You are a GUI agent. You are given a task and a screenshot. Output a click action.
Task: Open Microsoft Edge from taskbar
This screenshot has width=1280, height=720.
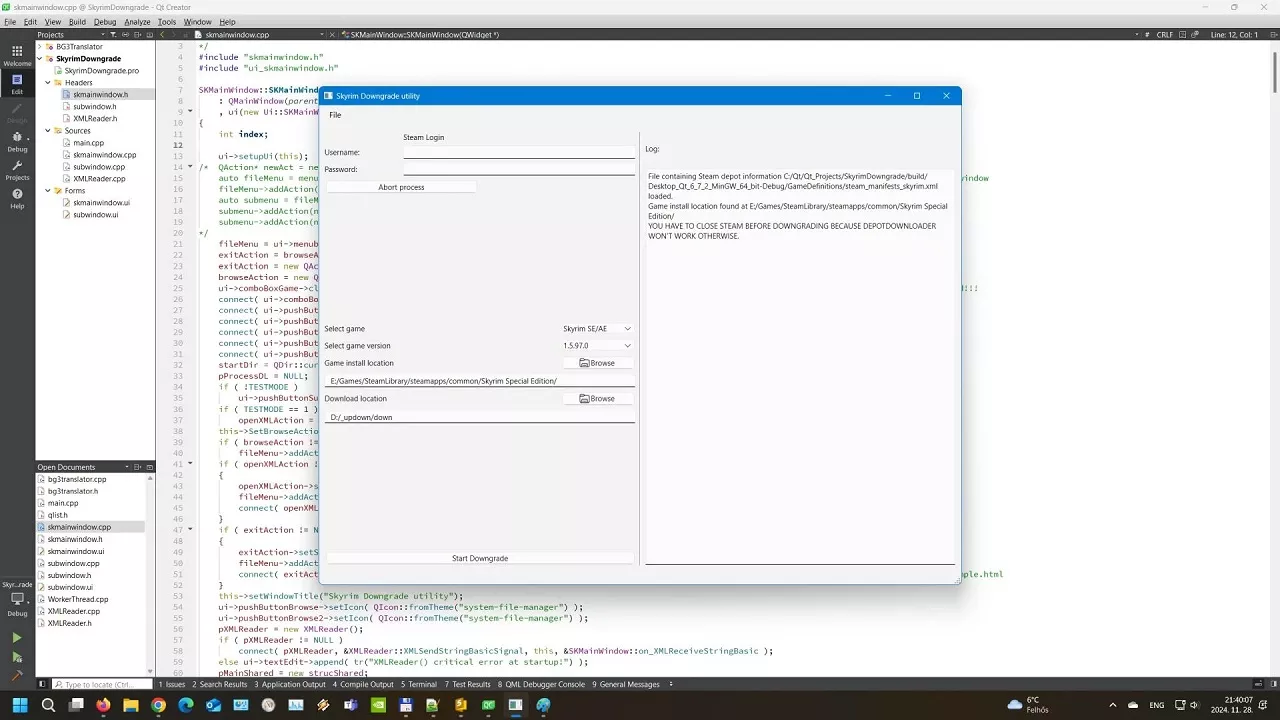[x=186, y=705]
